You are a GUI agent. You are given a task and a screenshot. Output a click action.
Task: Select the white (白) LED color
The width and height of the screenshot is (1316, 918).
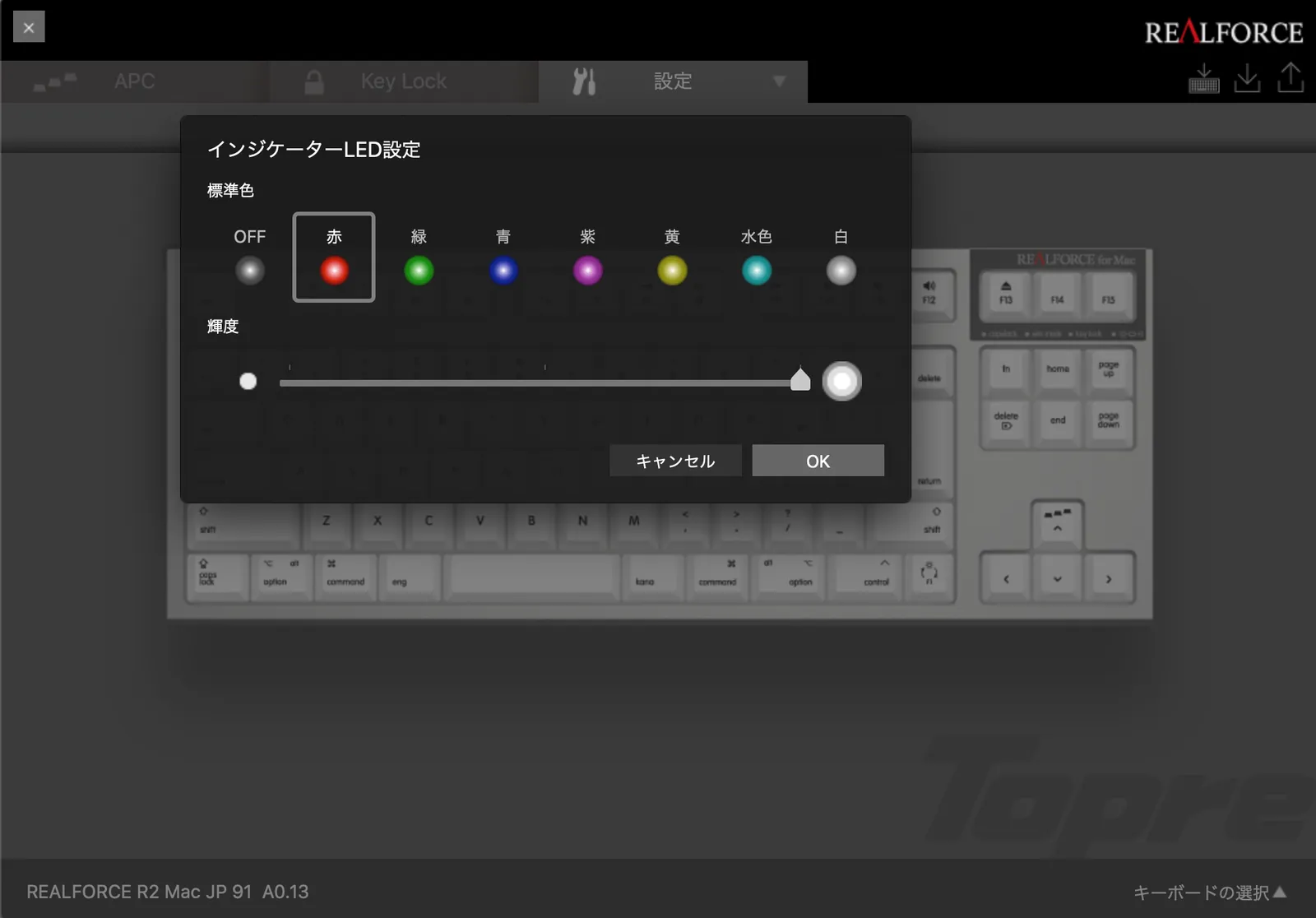pos(841,270)
